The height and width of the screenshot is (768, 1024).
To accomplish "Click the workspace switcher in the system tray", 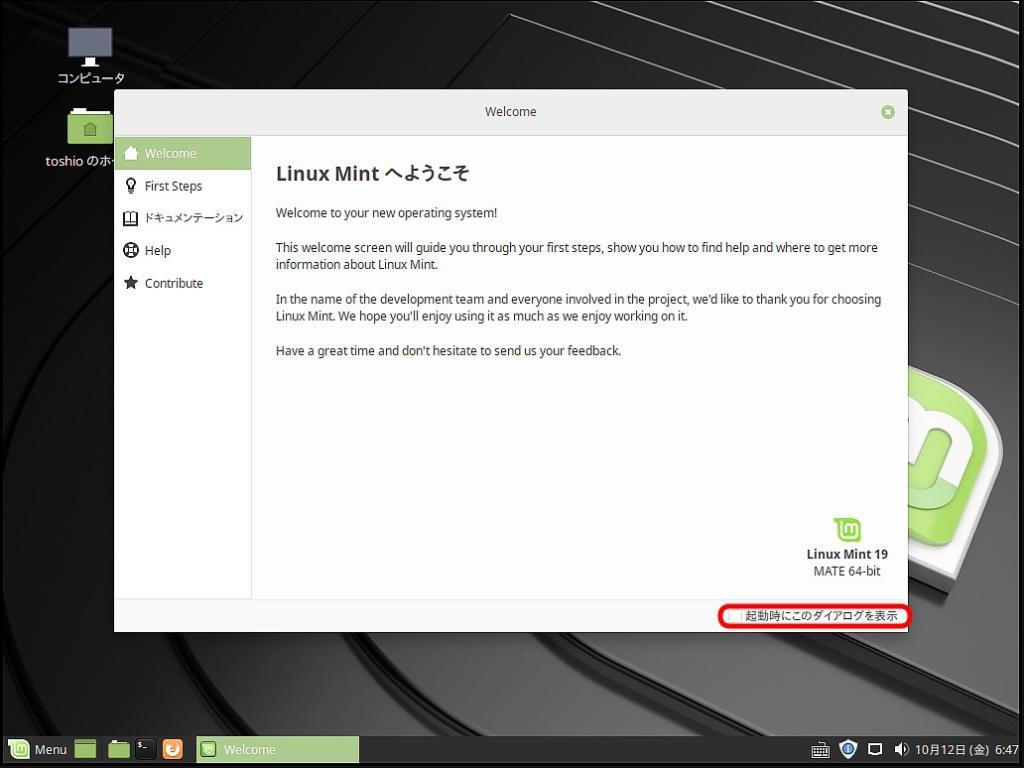I will tap(876, 749).
